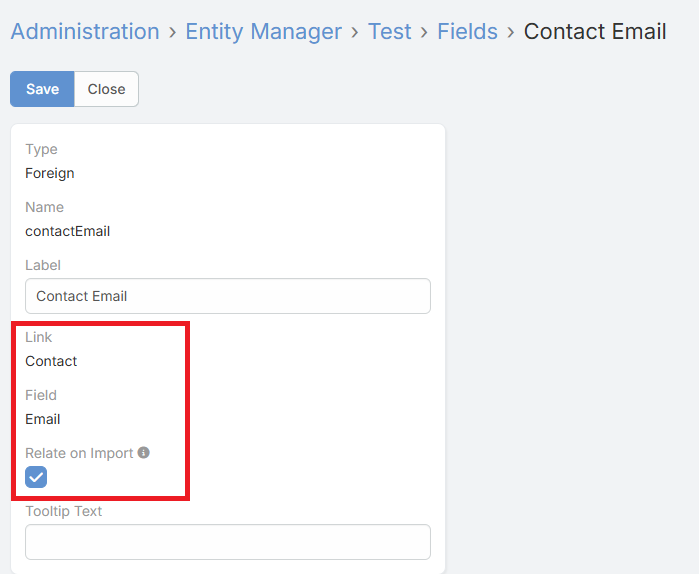Go to the Administration breadcrumb

coord(85,32)
